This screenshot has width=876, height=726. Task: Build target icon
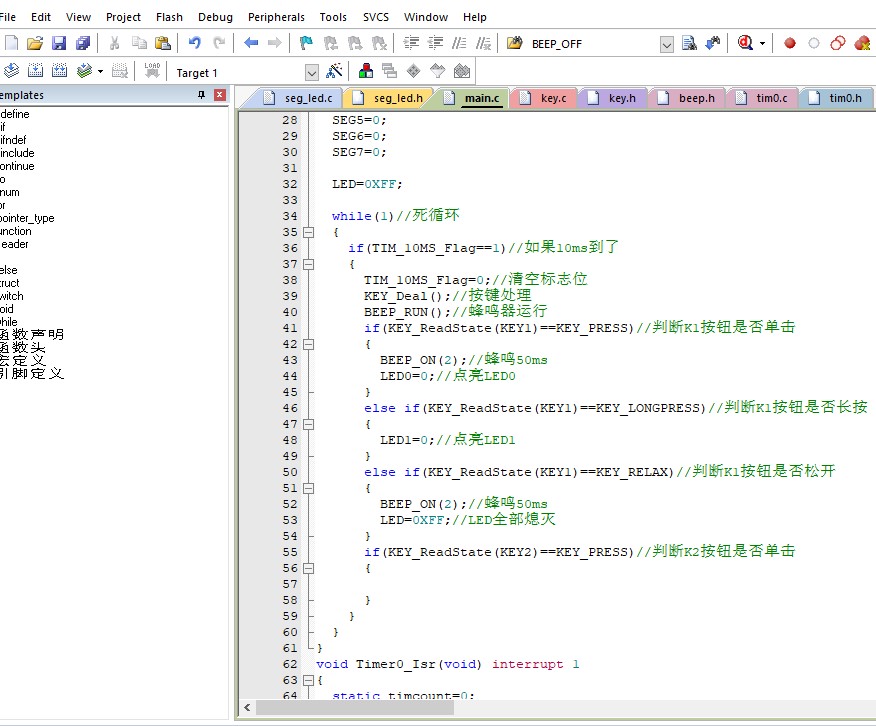tap(35, 71)
